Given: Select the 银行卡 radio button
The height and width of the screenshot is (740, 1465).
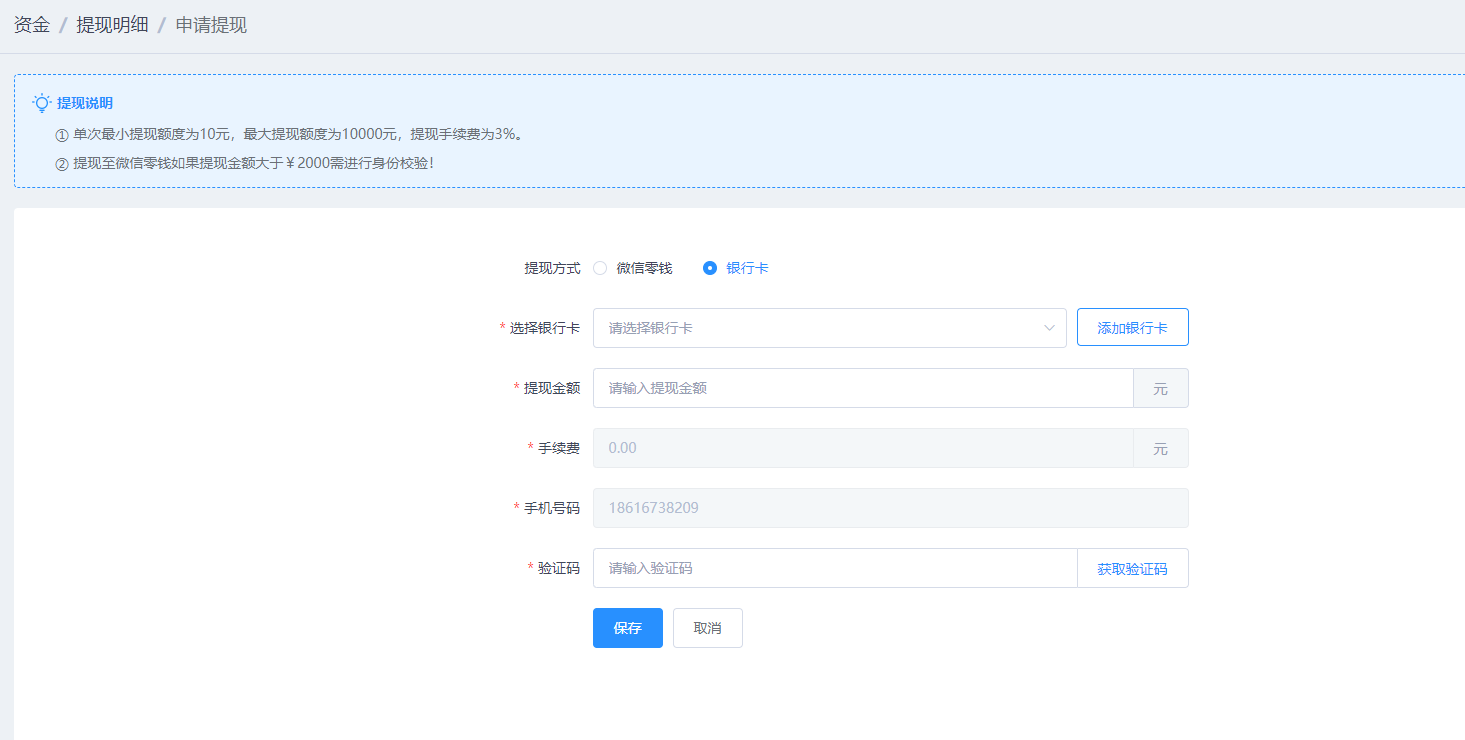Looking at the screenshot, I should 710,268.
